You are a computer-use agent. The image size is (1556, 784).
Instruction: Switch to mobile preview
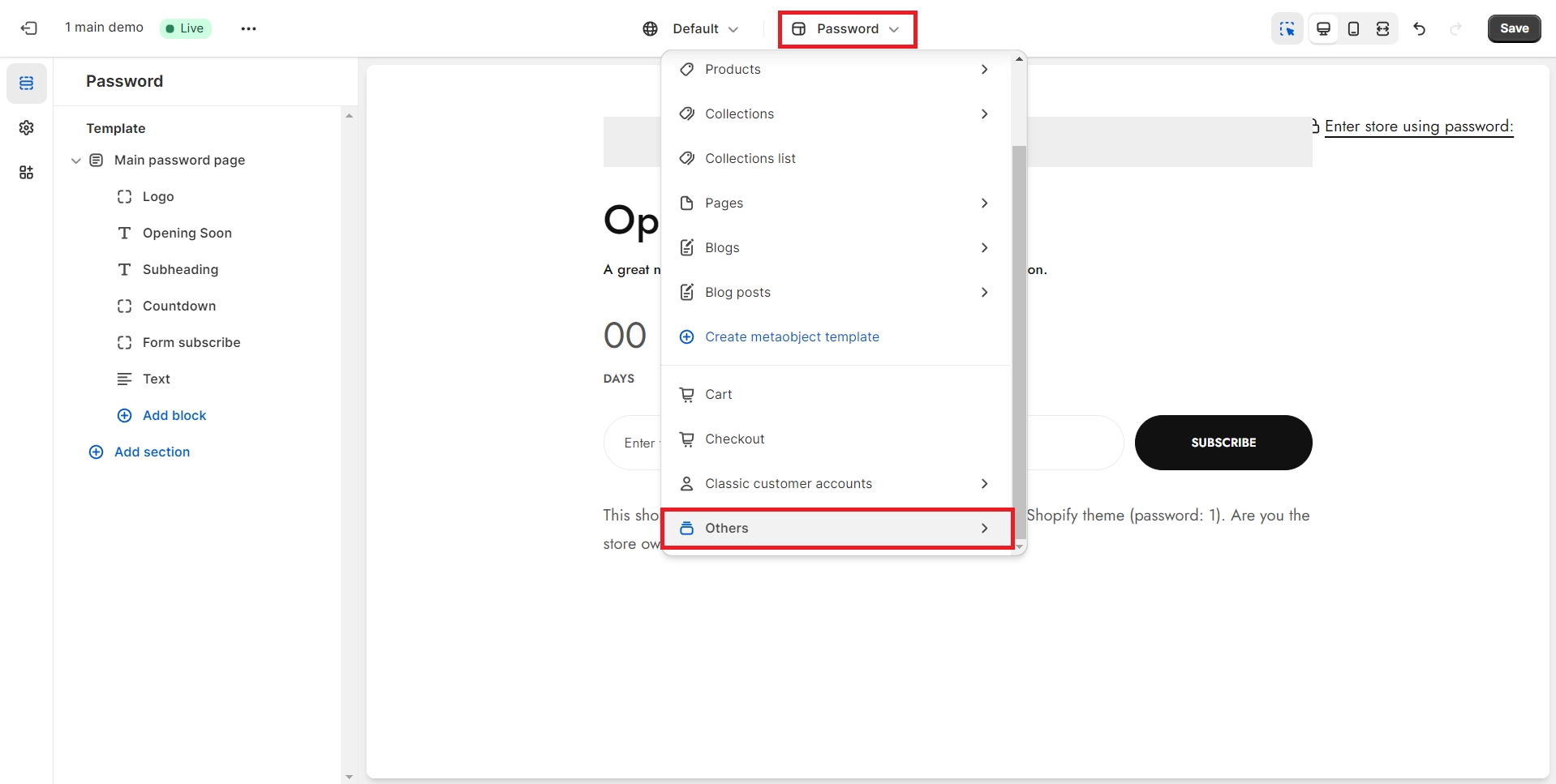click(1353, 28)
